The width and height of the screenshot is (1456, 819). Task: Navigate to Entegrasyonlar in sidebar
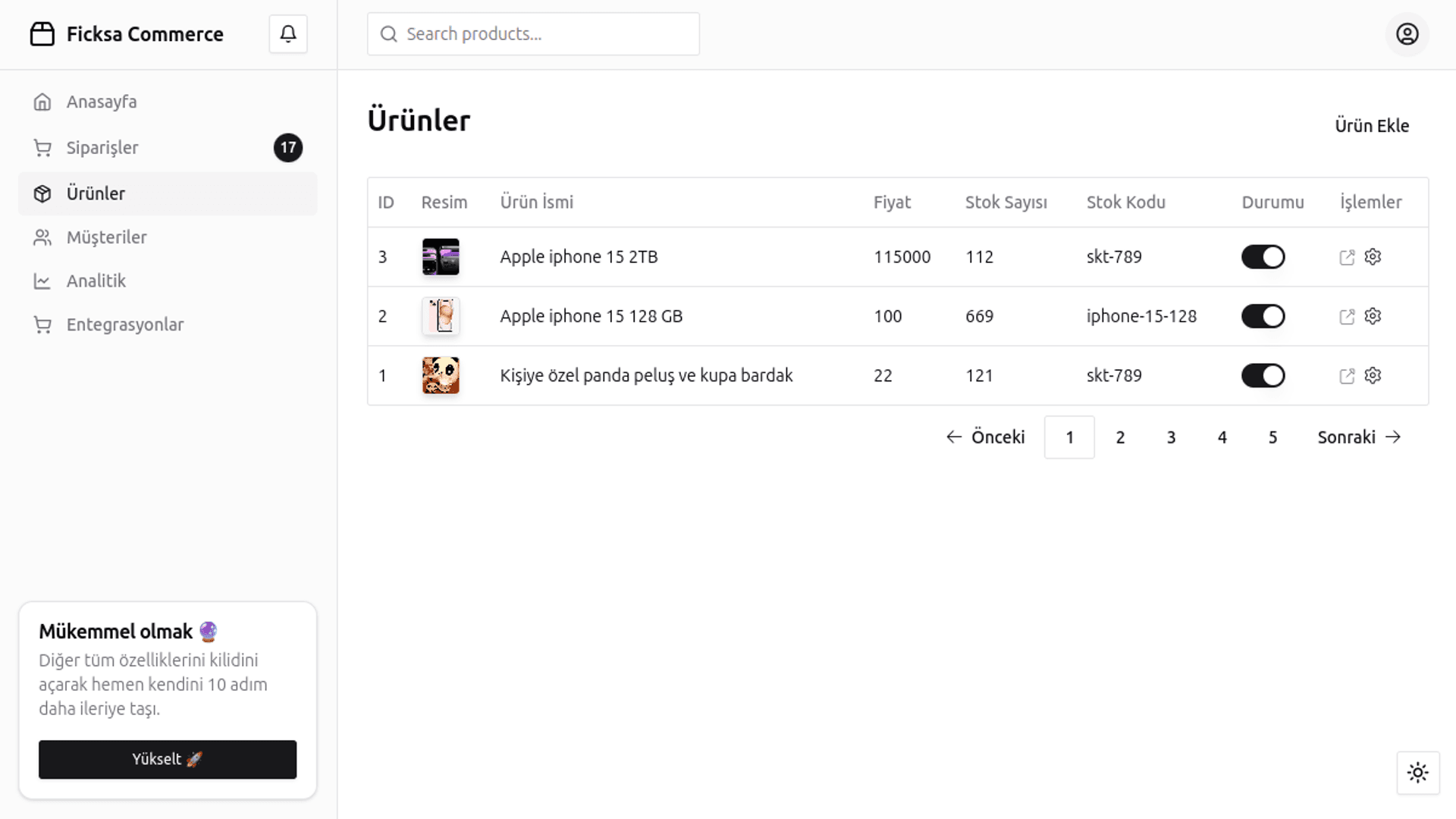pos(124,325)
